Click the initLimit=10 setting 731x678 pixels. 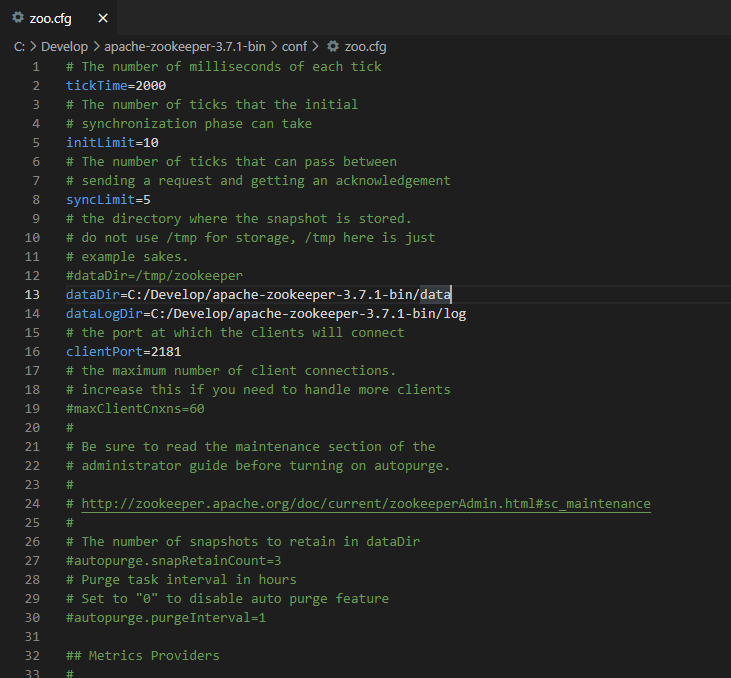pos(112,143)
